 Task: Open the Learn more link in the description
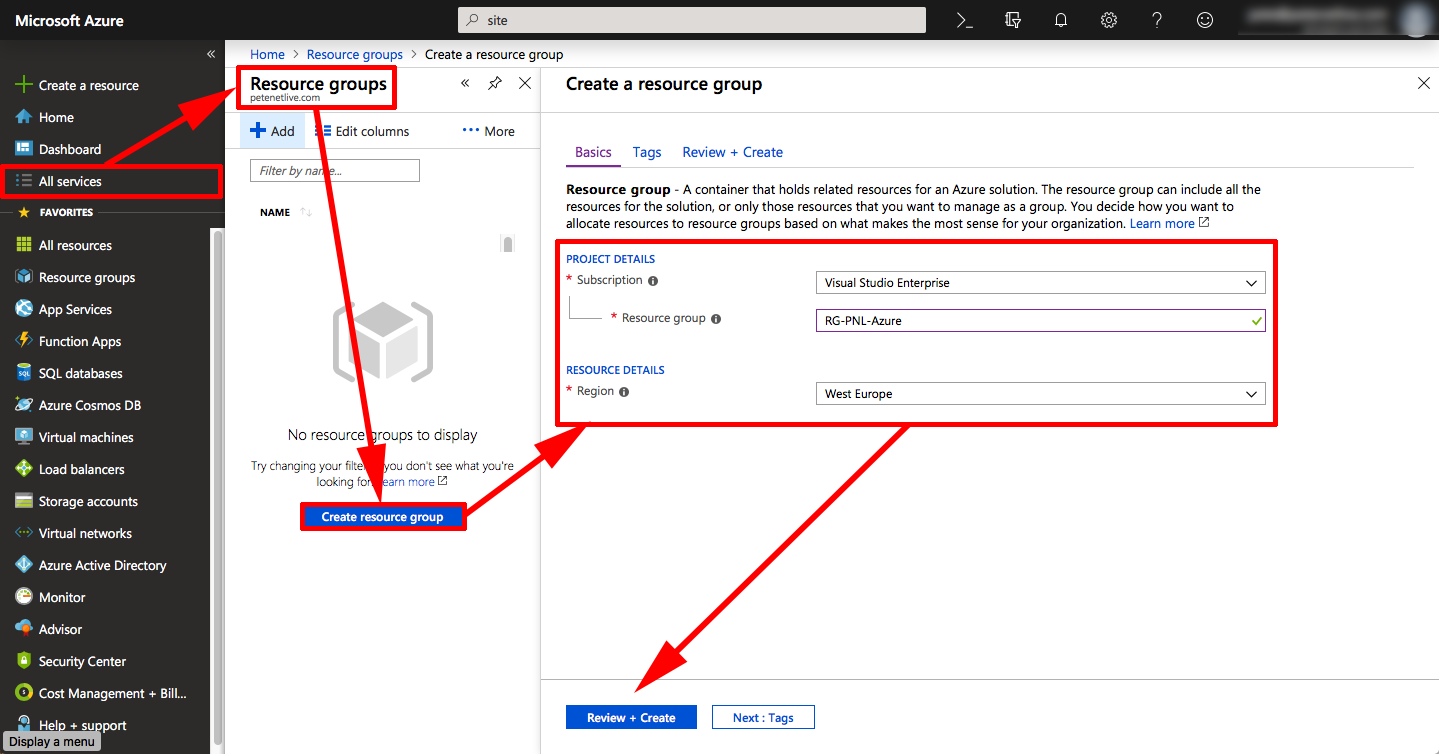[x=1169, y=223]
